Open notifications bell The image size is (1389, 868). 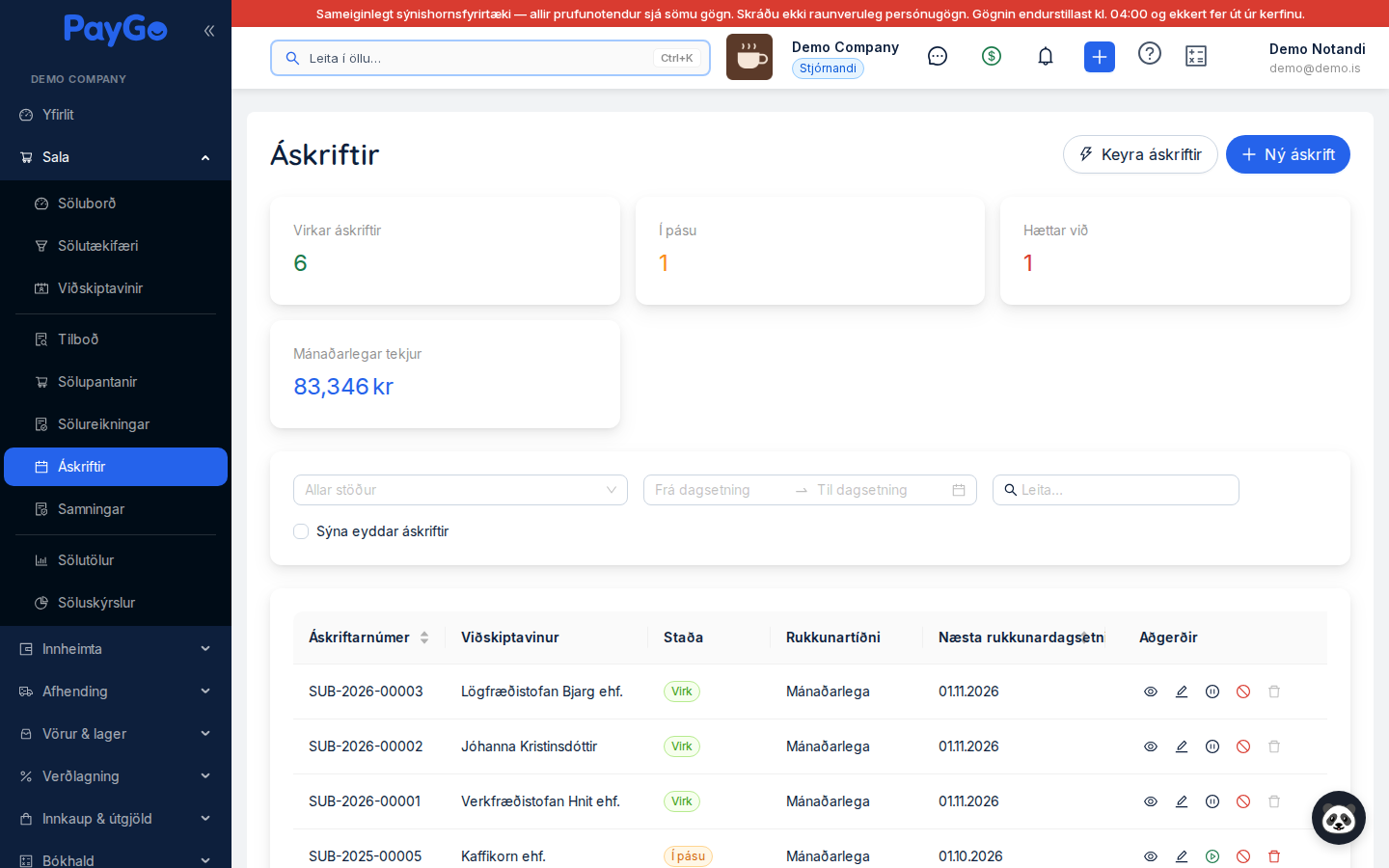[x=1046, y=57]
